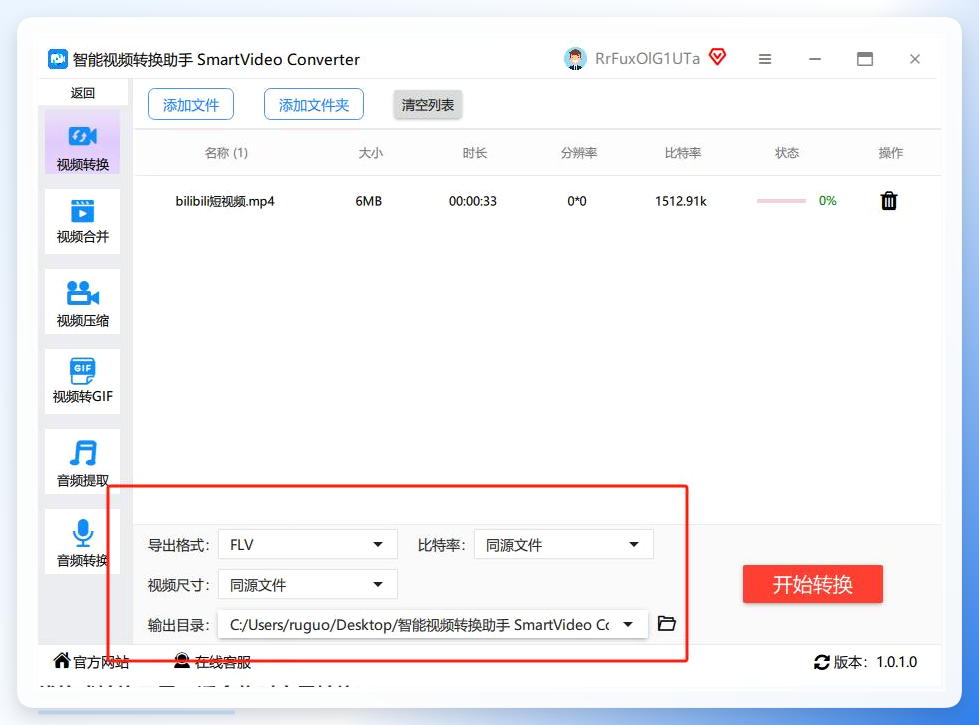Click the 分辨率 resolution column header
Image resolution: width=979 pixels, height=725 pixels.
point(579,153)
